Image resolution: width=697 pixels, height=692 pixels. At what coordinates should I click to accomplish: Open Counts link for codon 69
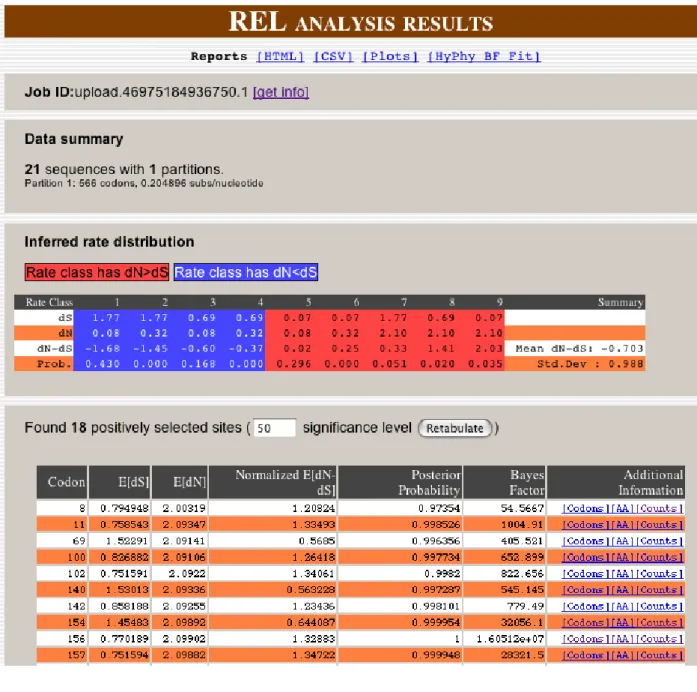[659, 541]
